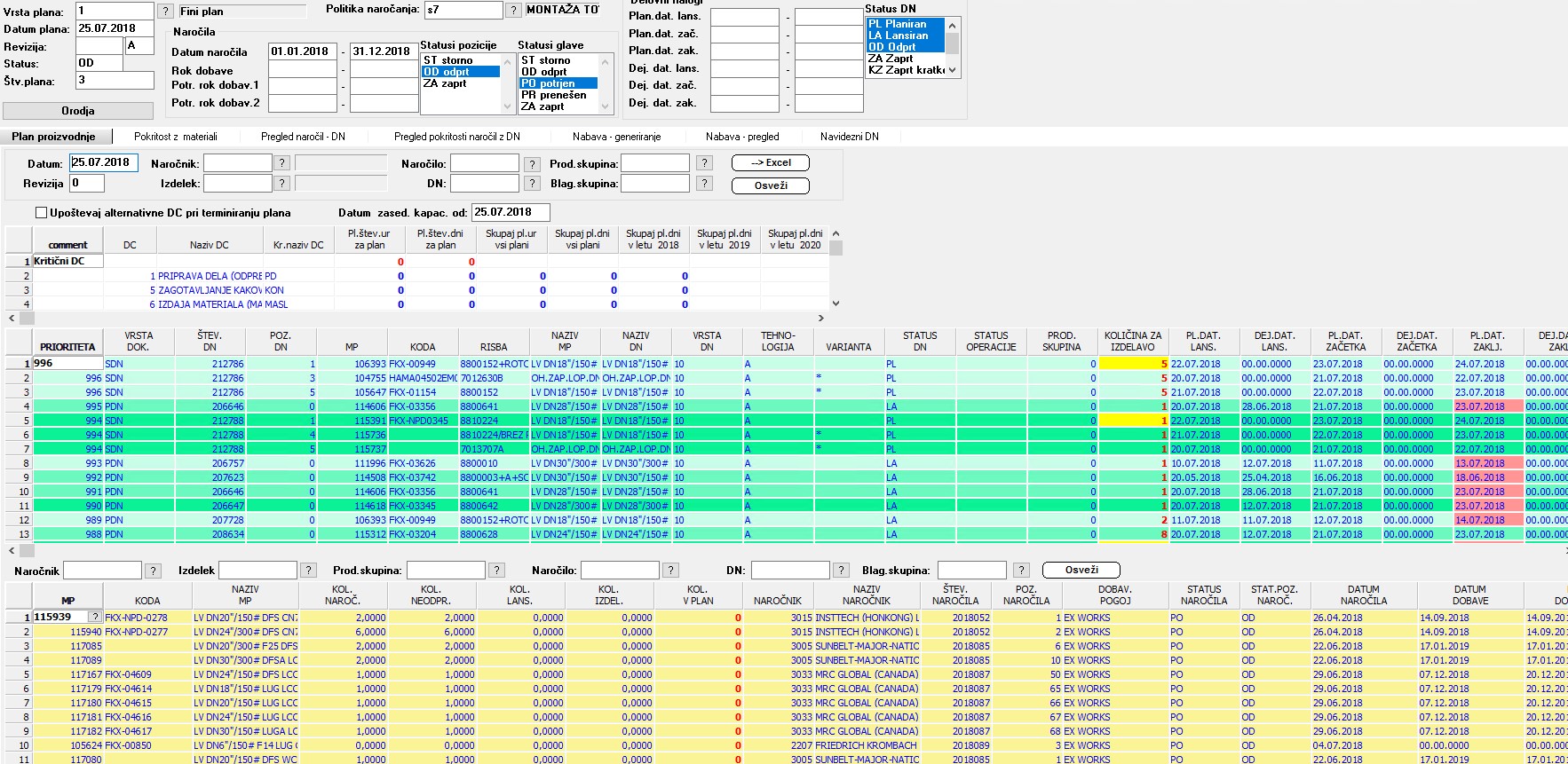Open Izdelek lookup in bottom orders filter
The width and height of the screenshot is (1568, 764).
(308, 571)
